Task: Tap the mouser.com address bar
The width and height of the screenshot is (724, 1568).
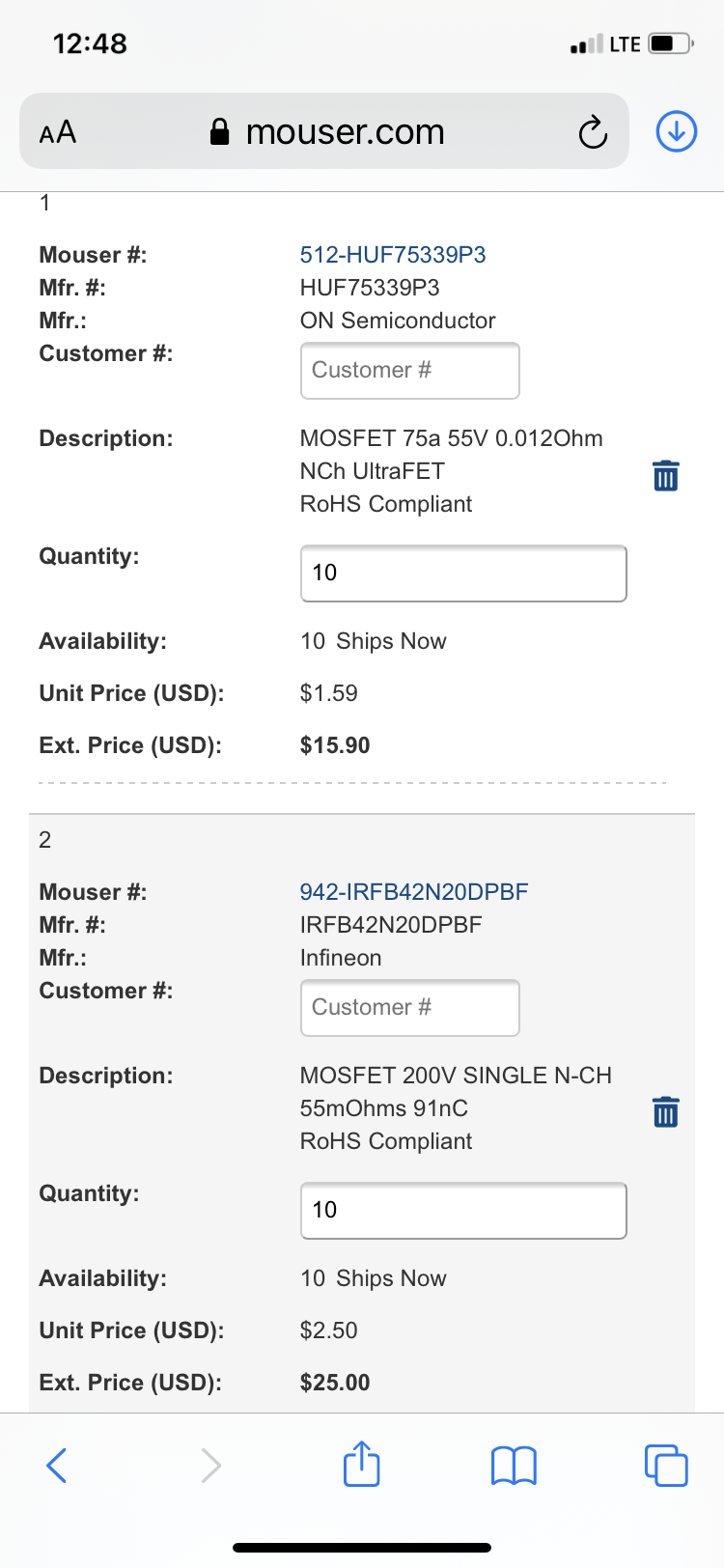Action: point(324,131)
